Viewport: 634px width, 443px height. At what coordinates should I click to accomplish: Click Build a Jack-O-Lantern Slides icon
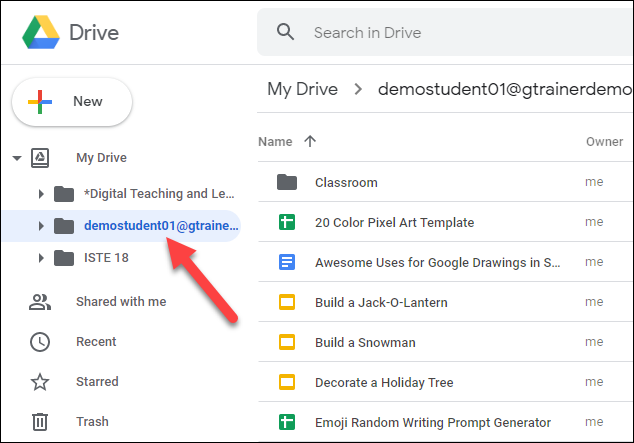point(287,302)
